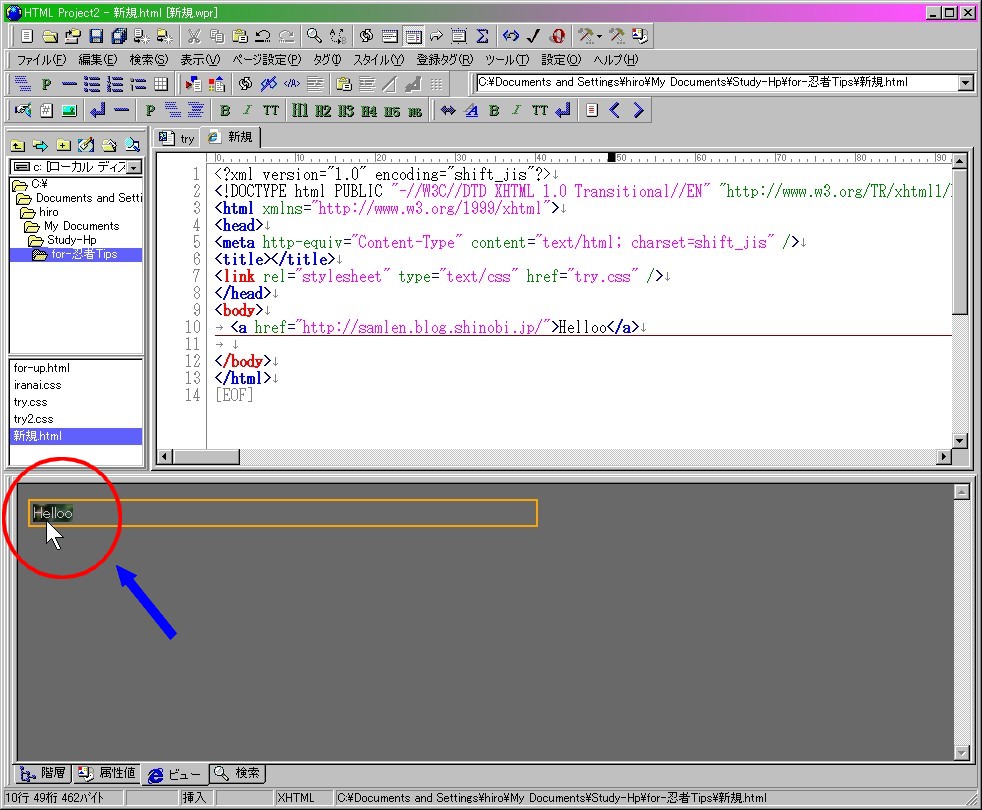
Task: Insert an image using the picture icon
Action: 69,110
